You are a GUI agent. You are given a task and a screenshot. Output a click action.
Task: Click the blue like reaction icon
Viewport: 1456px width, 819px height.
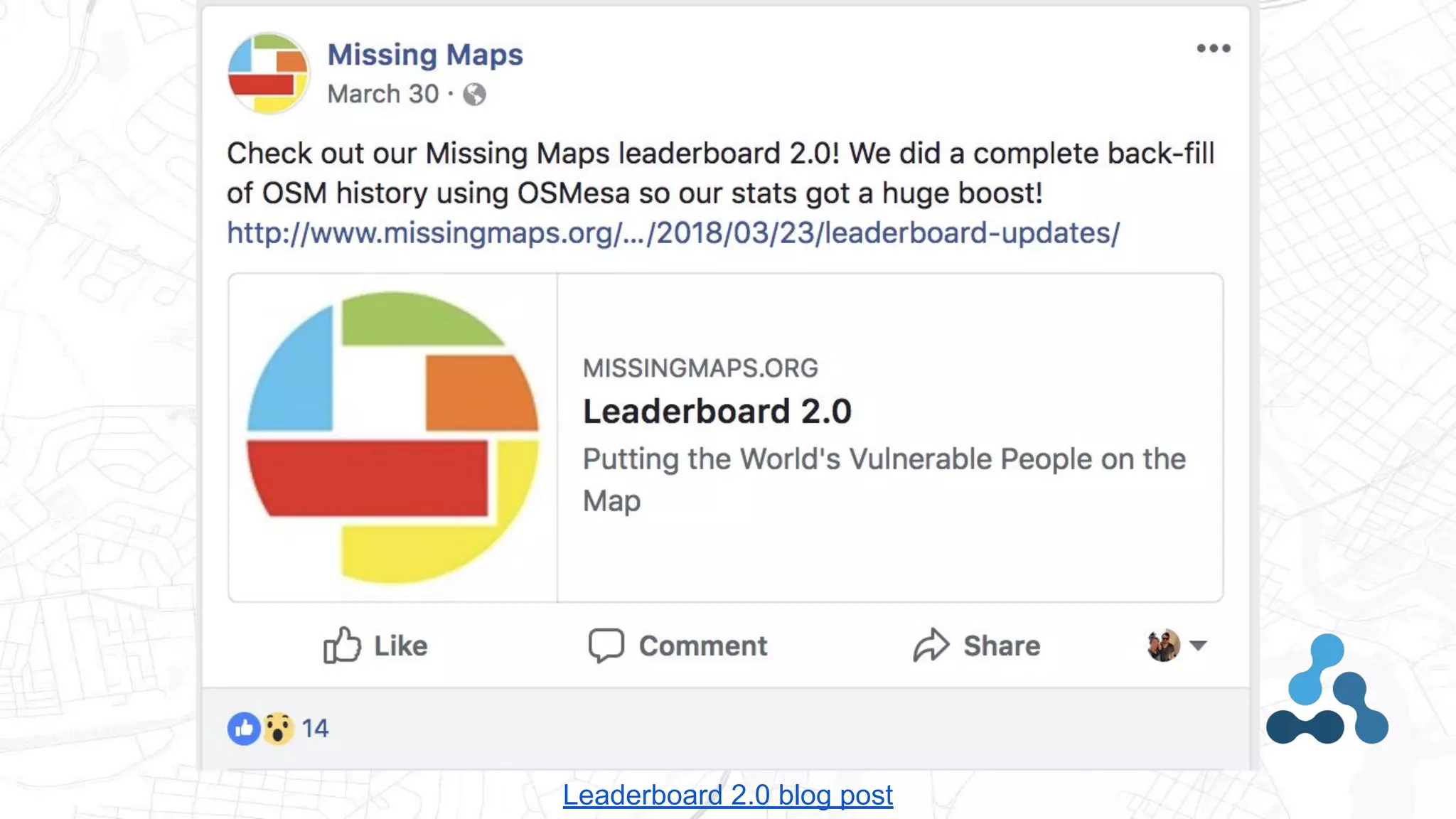pos(243,729)
